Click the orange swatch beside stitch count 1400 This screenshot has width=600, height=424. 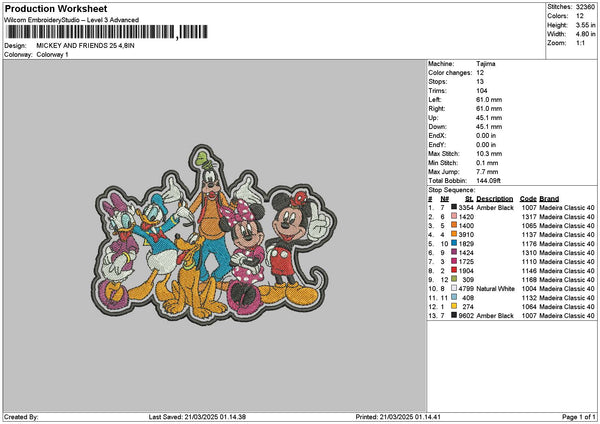[x=454, y=225]
